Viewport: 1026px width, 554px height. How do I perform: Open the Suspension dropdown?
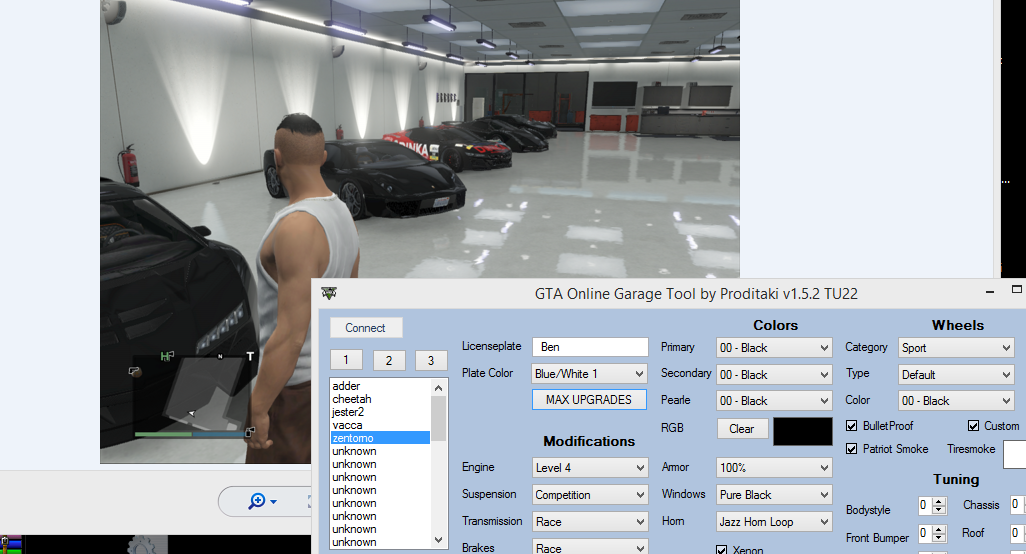pos(590,495)
